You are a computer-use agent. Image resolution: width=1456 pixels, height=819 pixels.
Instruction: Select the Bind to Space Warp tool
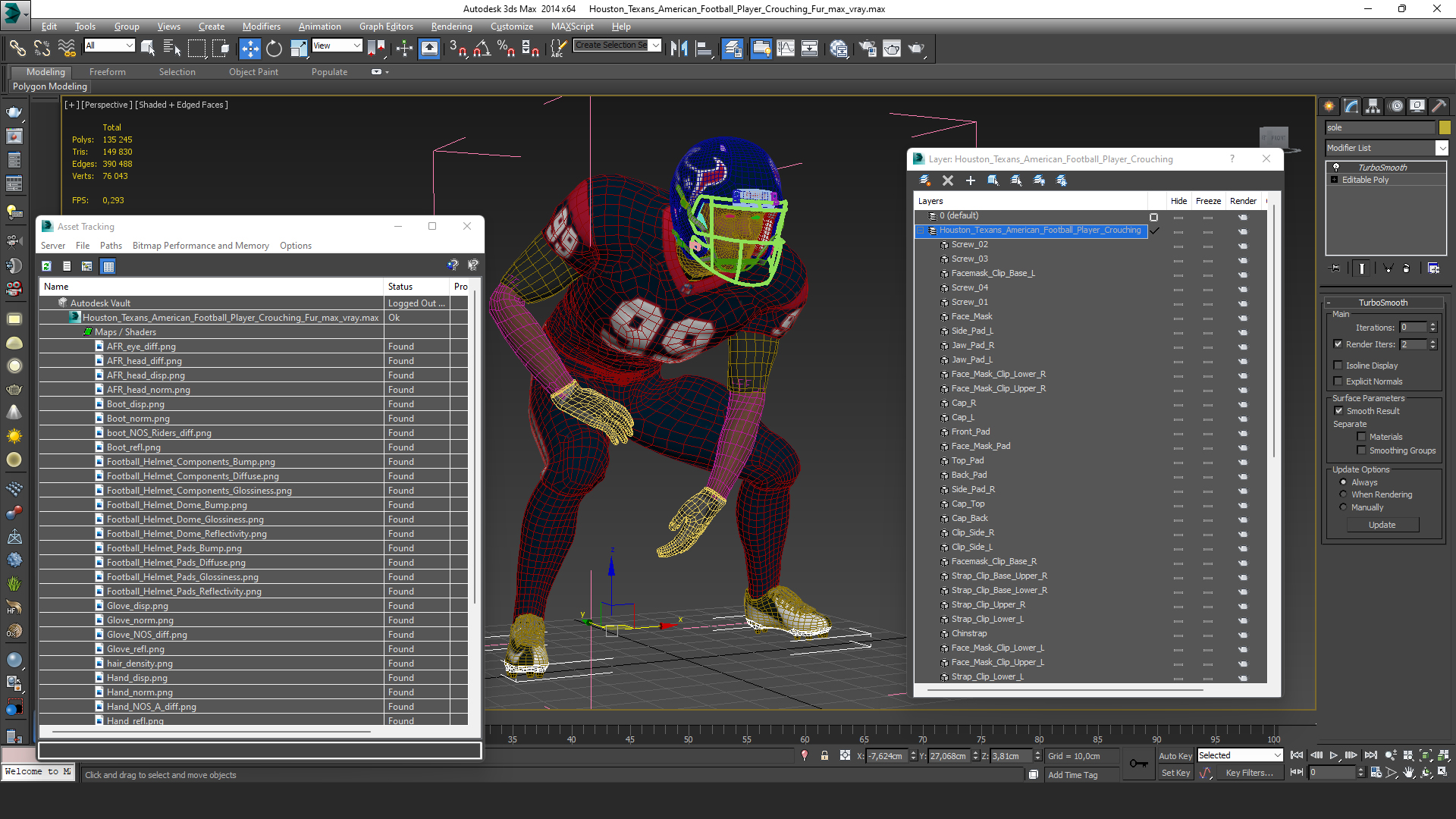(x=67, y=49)
